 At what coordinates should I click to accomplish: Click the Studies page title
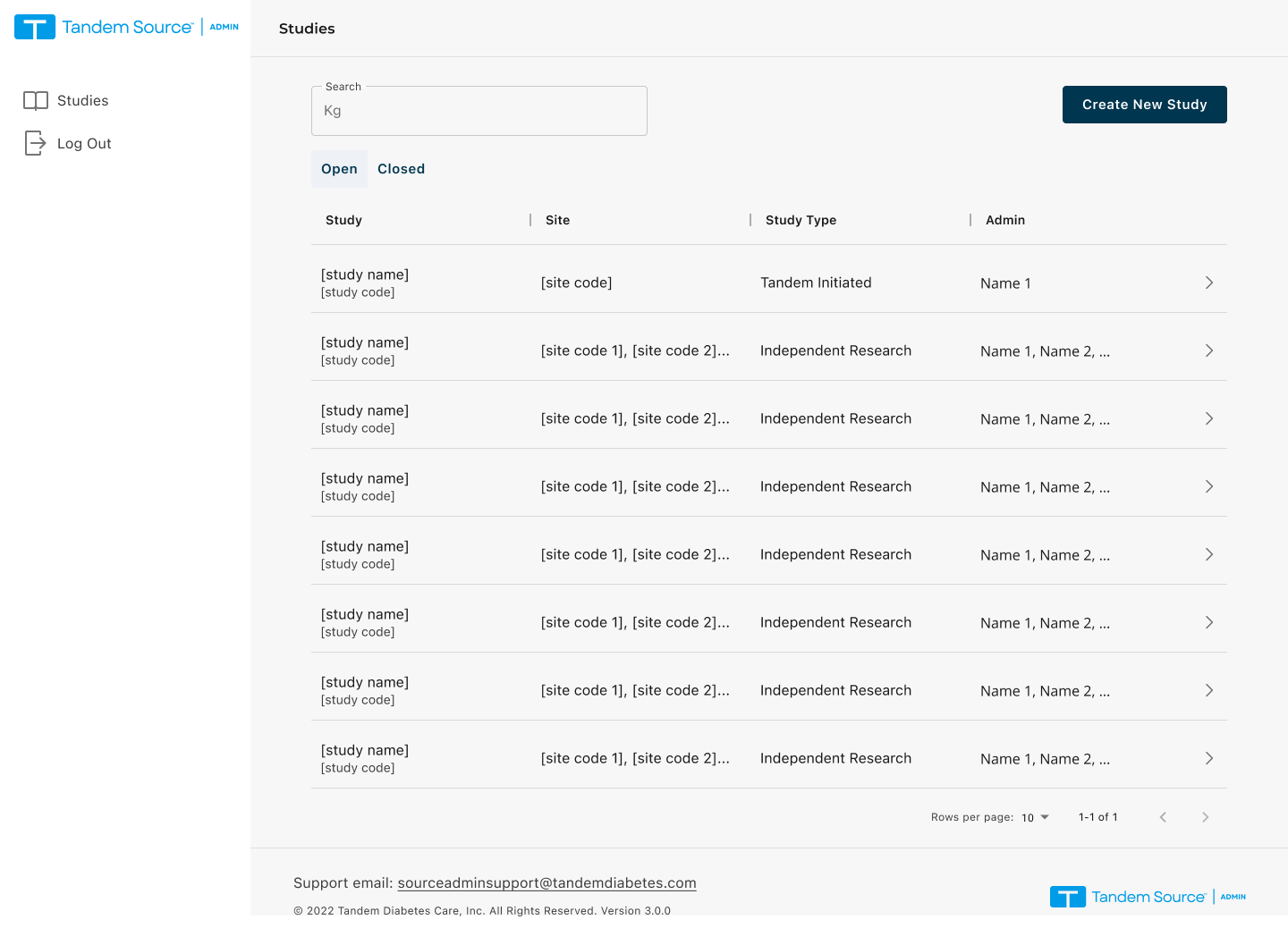[x=307, y=29]
